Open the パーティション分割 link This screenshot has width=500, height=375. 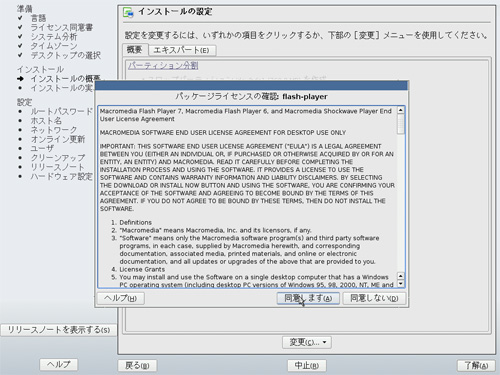pyautogui.click(x=163, y=65)
